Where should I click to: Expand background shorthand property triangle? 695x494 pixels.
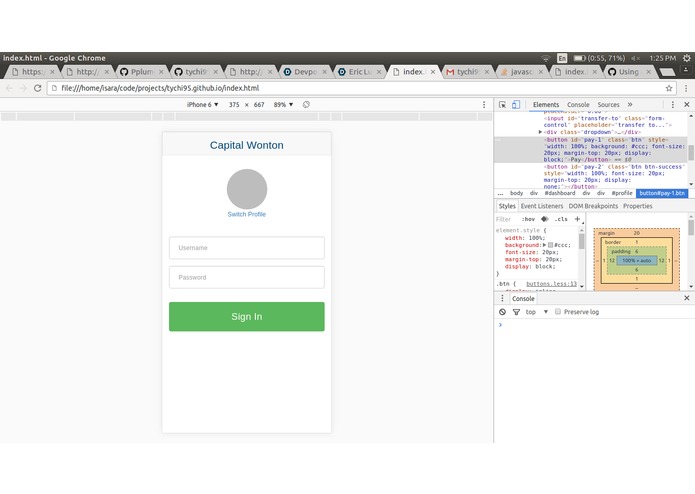544,245
